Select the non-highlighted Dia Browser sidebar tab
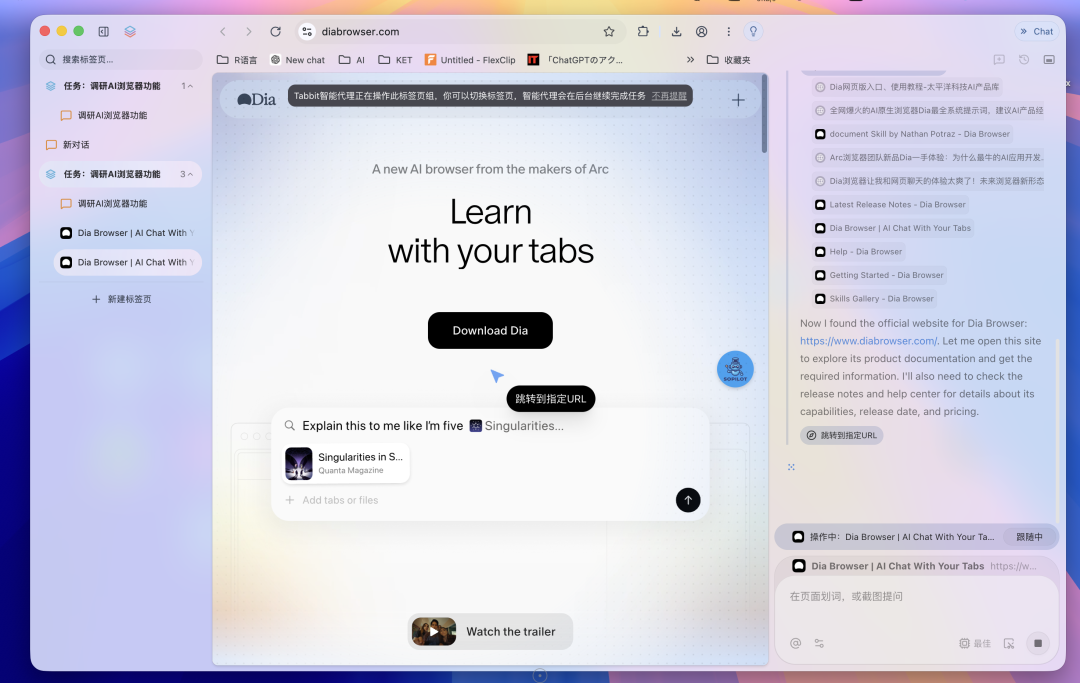Screen dimensions: 1080x683 (x=127, y=233)
